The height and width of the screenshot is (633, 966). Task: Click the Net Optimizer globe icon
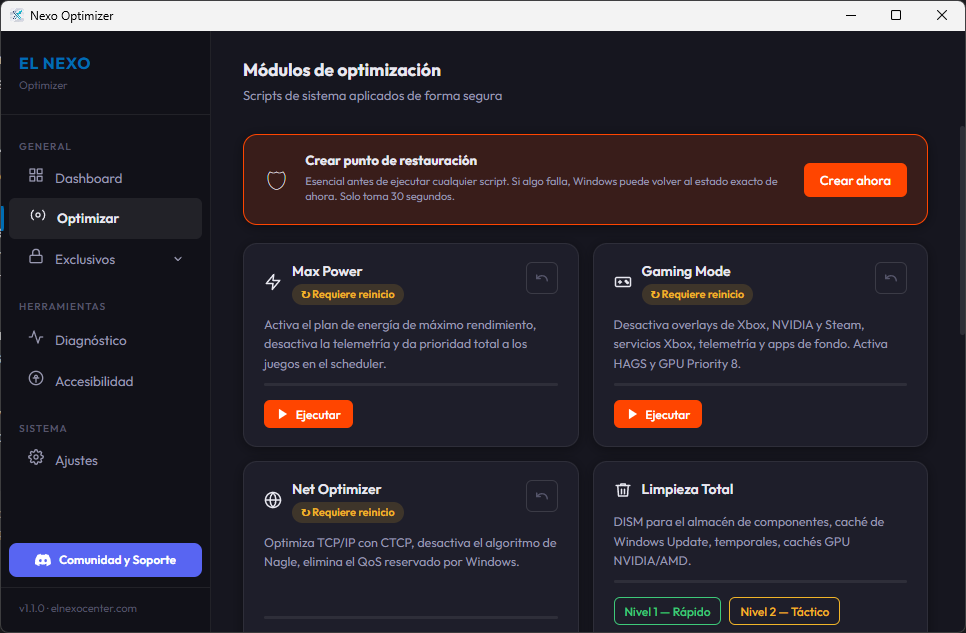272,499
